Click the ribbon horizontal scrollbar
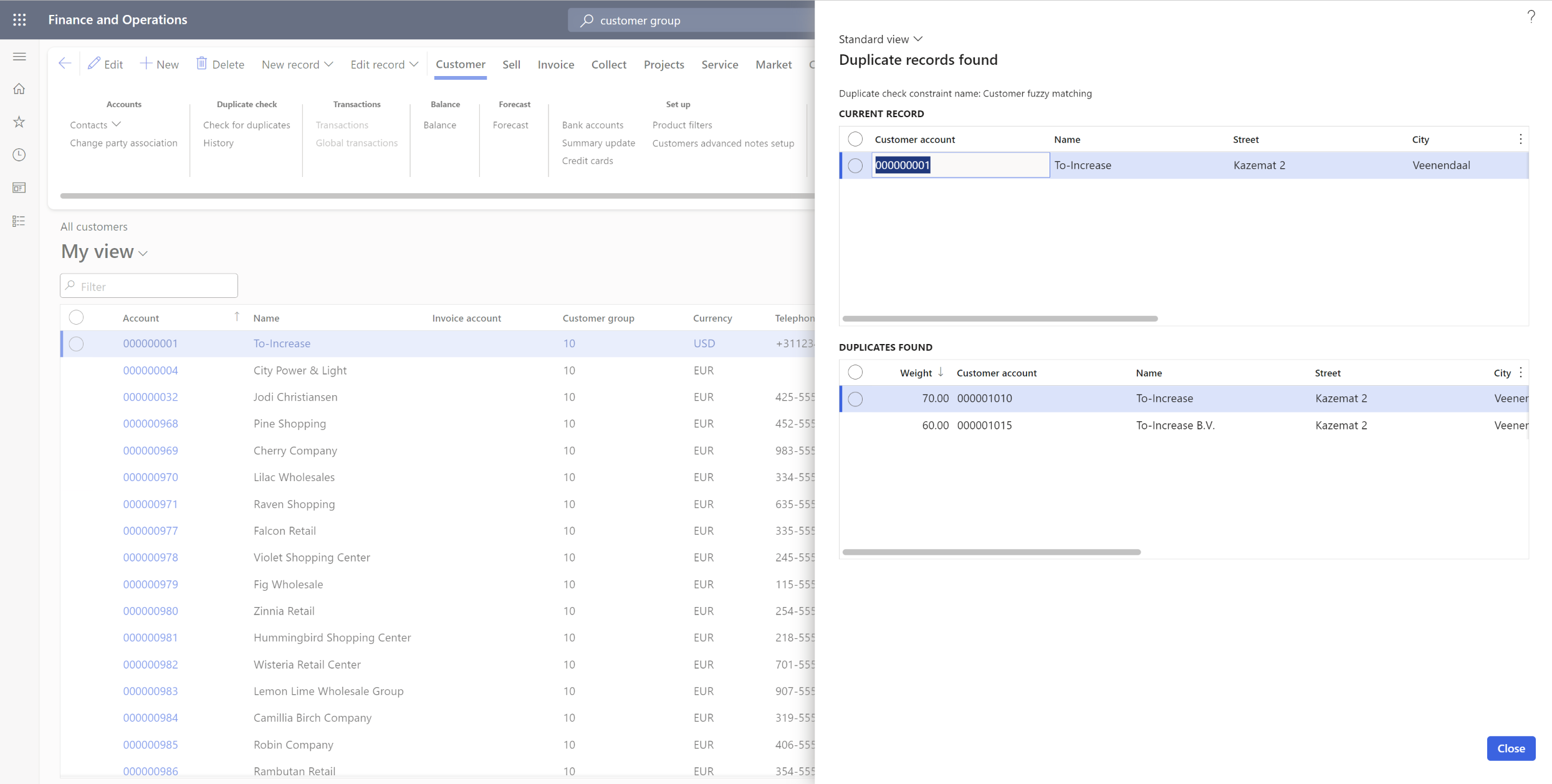 tap(436, 196)
